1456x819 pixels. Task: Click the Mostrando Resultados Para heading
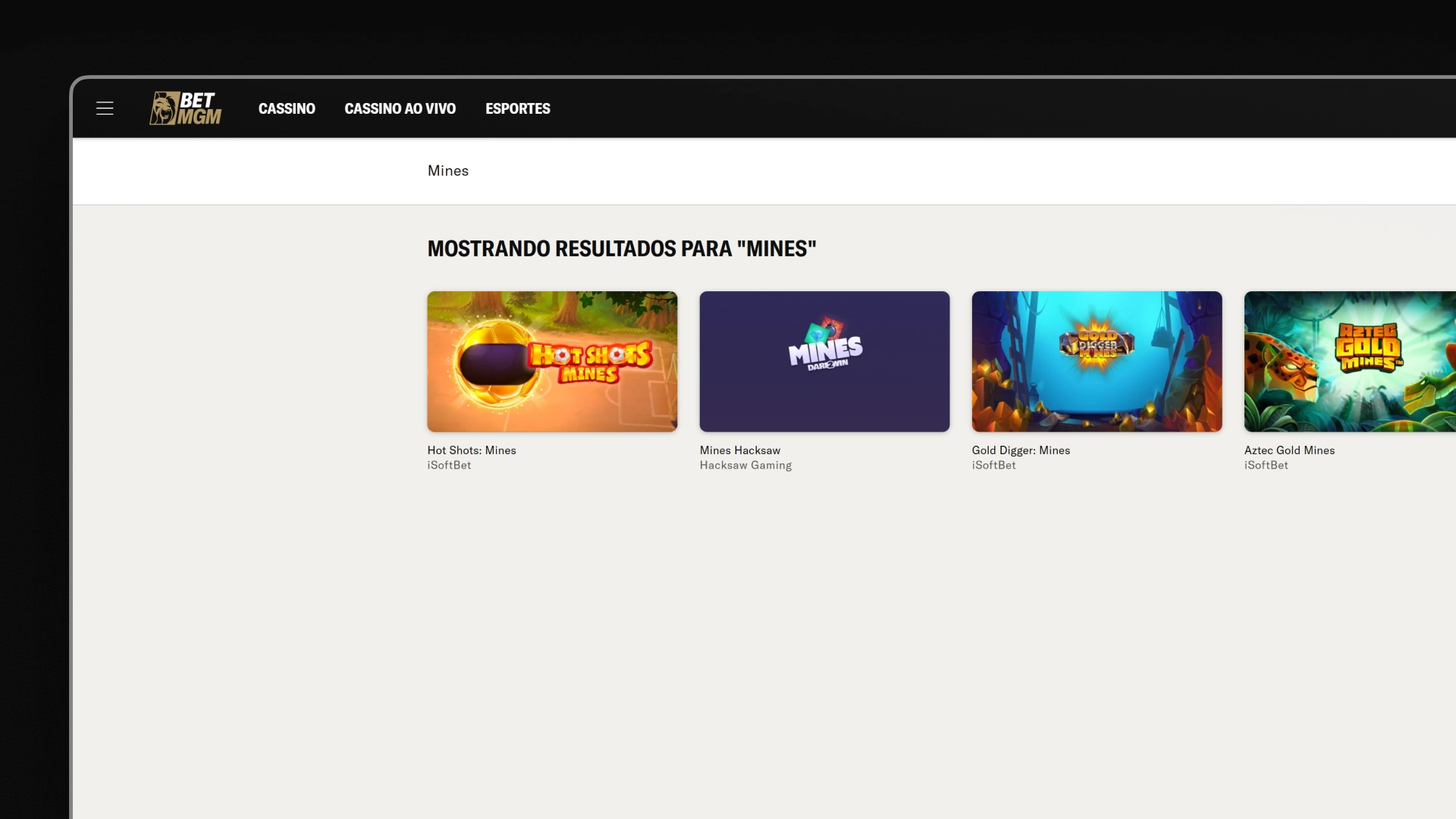(621, 249)
